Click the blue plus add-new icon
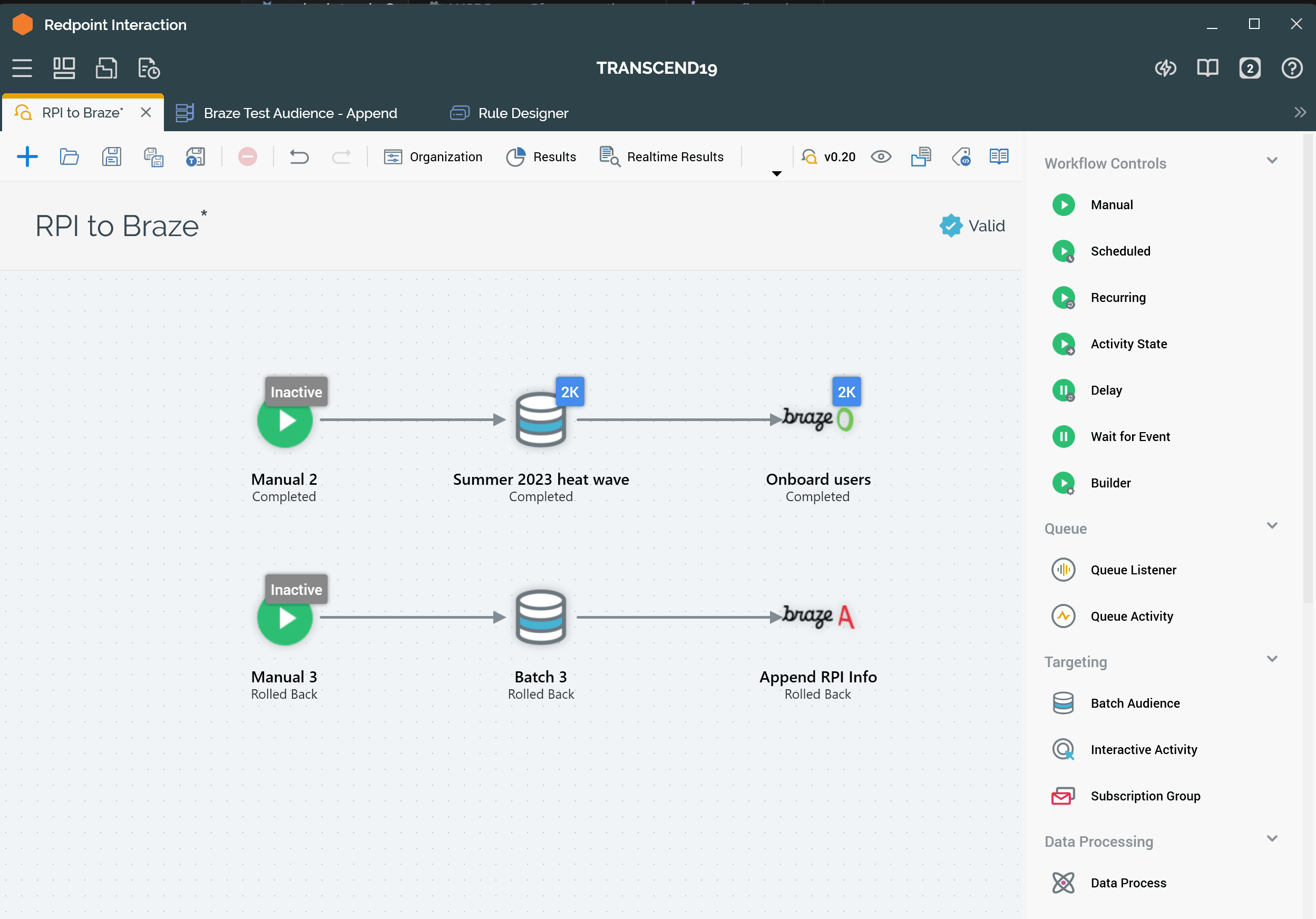Image resolution: width=1316 pixels, height=919 pixels. (x=27, y=157)
